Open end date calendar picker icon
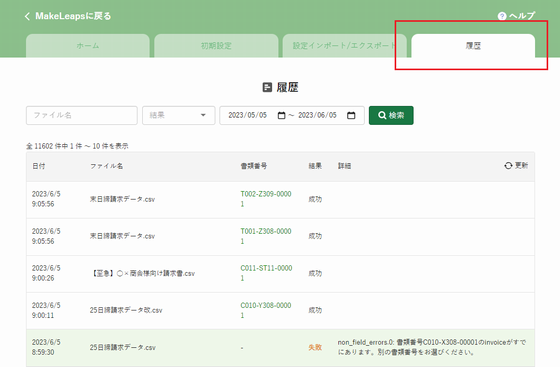The height and width of the screenshot is (367, 560). [x=351, y=115]
